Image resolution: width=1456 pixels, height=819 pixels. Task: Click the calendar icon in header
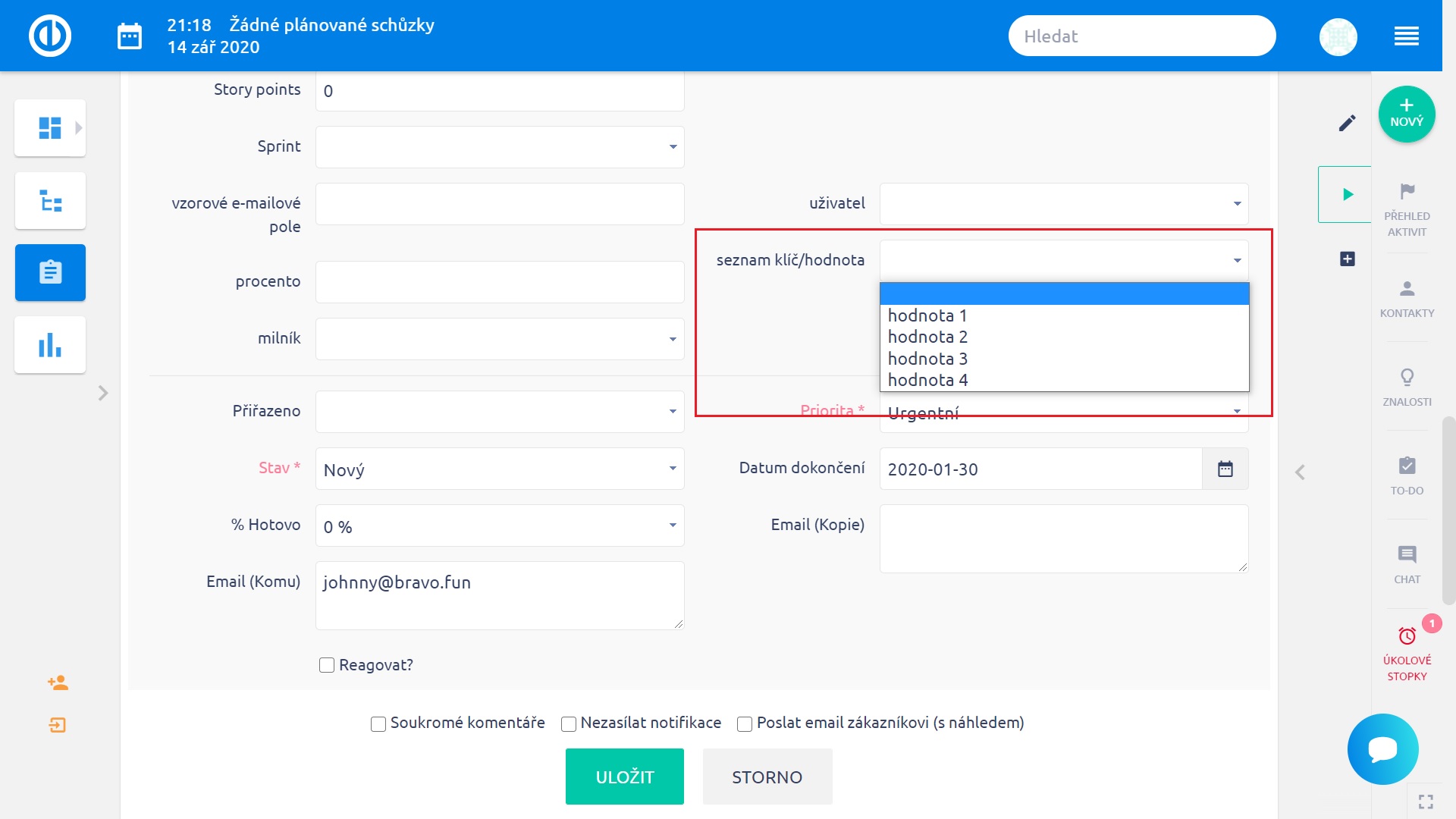coord(130,36)
